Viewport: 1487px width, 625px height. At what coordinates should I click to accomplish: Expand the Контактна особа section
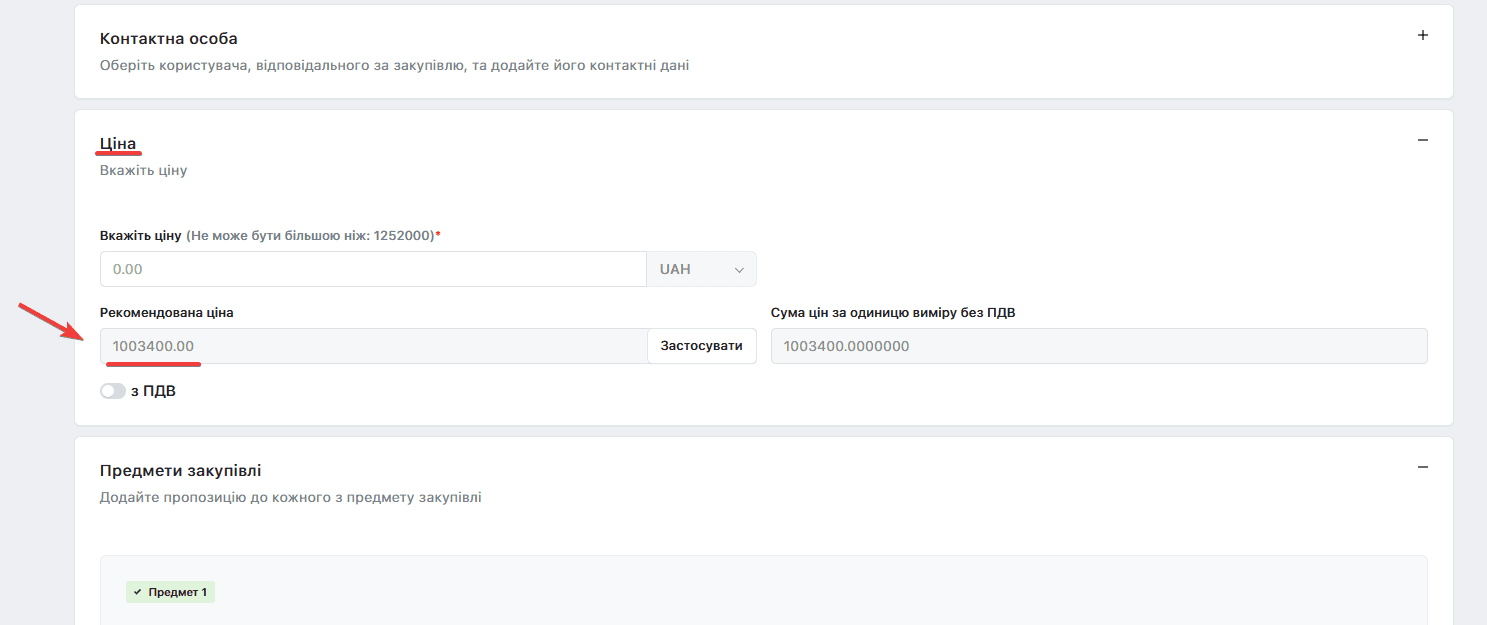[1423, 36]
